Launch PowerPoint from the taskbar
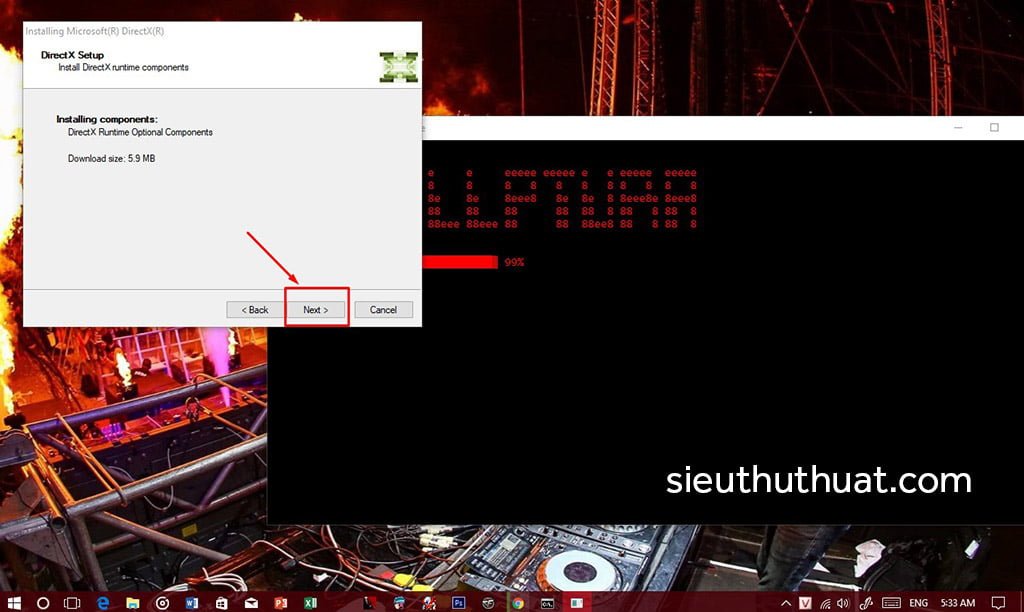This screenshot has width=1024, height=612. point(281,603)
